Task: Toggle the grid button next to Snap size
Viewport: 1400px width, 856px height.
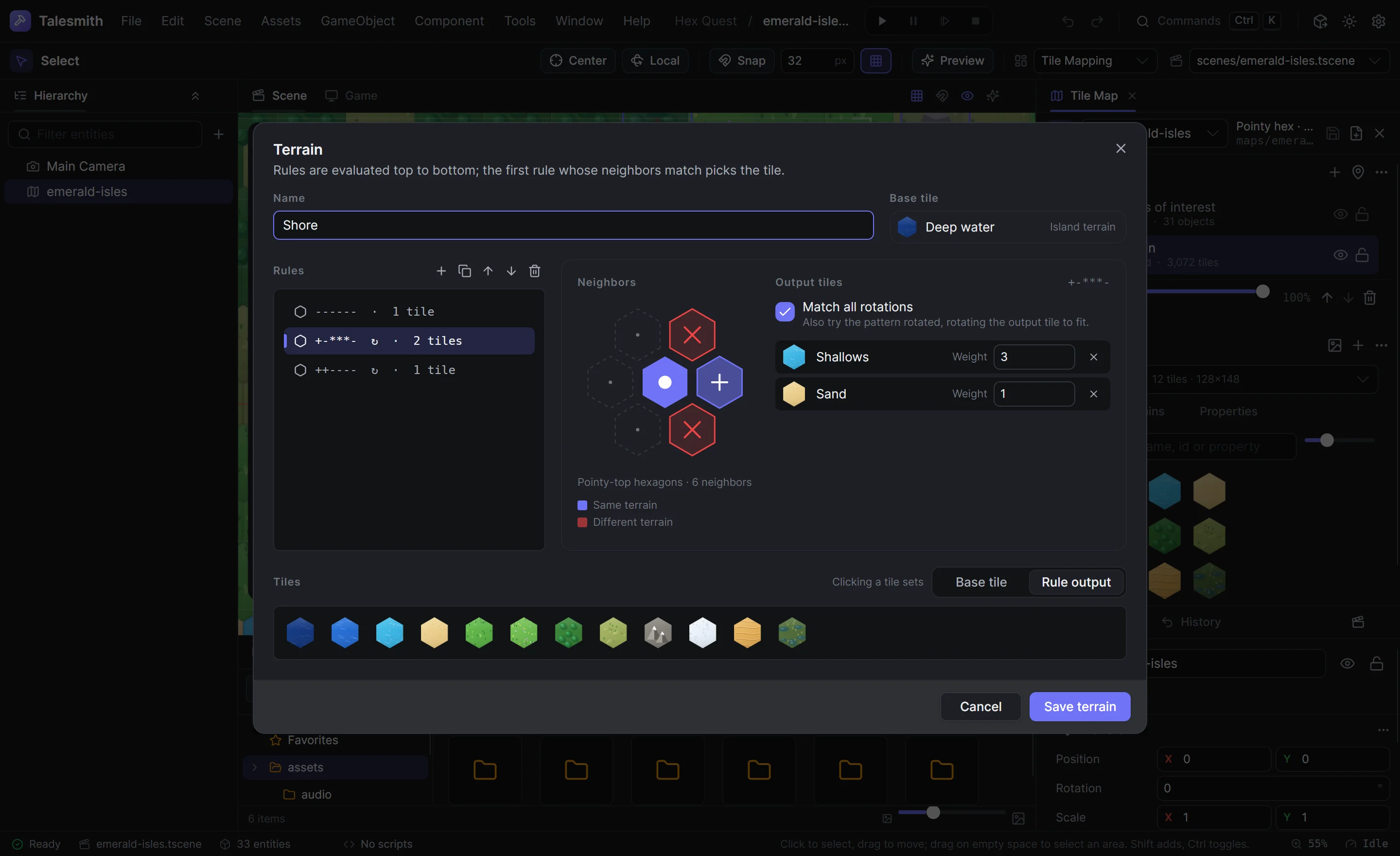Action: click(x=875, y=61)
